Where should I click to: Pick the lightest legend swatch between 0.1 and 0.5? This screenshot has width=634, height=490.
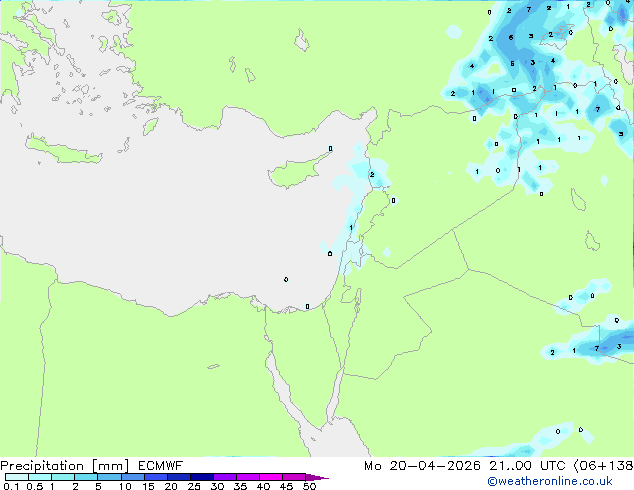17,477
